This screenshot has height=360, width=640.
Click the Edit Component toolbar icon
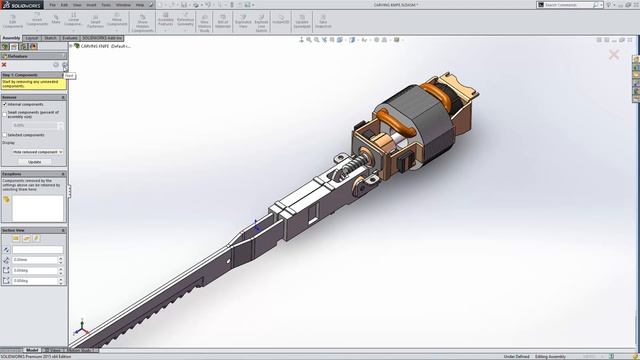coord(13,21)
